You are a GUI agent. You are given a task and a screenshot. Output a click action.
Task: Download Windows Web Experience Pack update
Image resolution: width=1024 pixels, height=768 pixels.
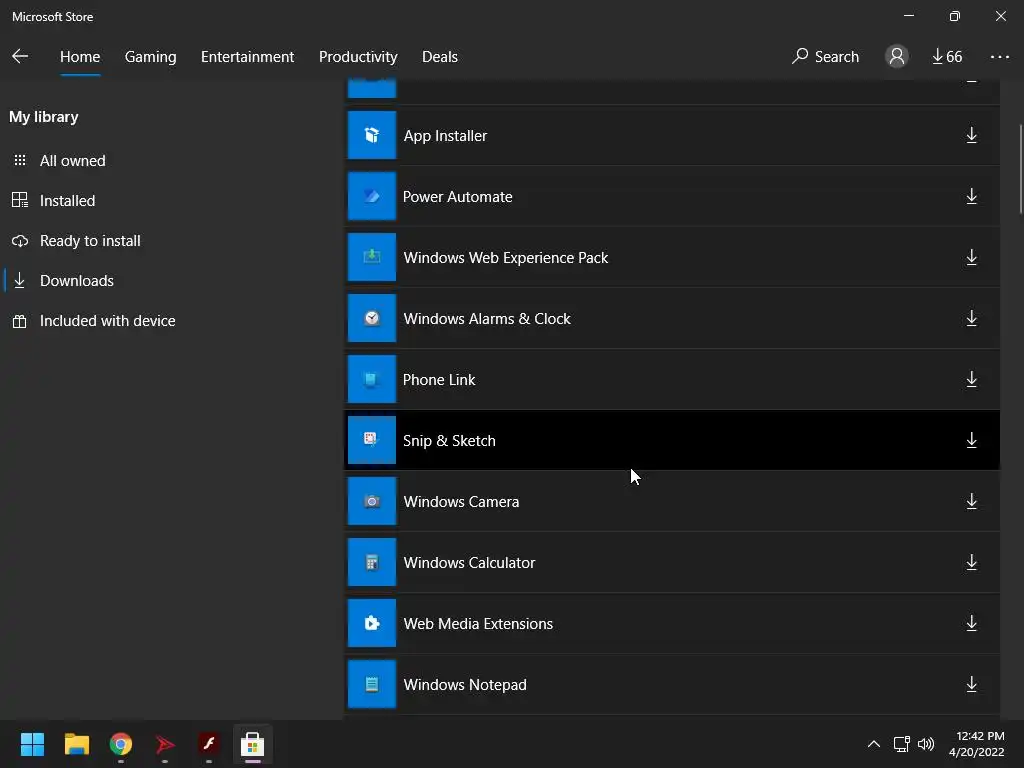pyautogui.click(x=972, y=257)
